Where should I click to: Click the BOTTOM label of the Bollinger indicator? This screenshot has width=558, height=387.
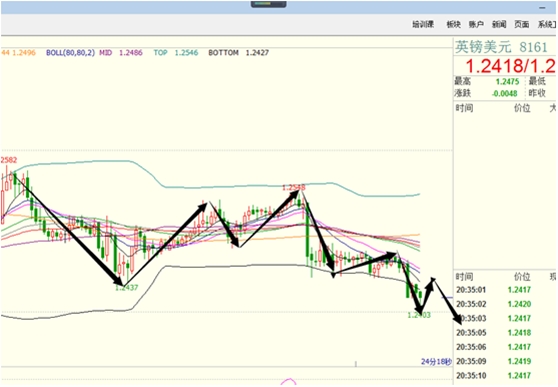(223, 53)
